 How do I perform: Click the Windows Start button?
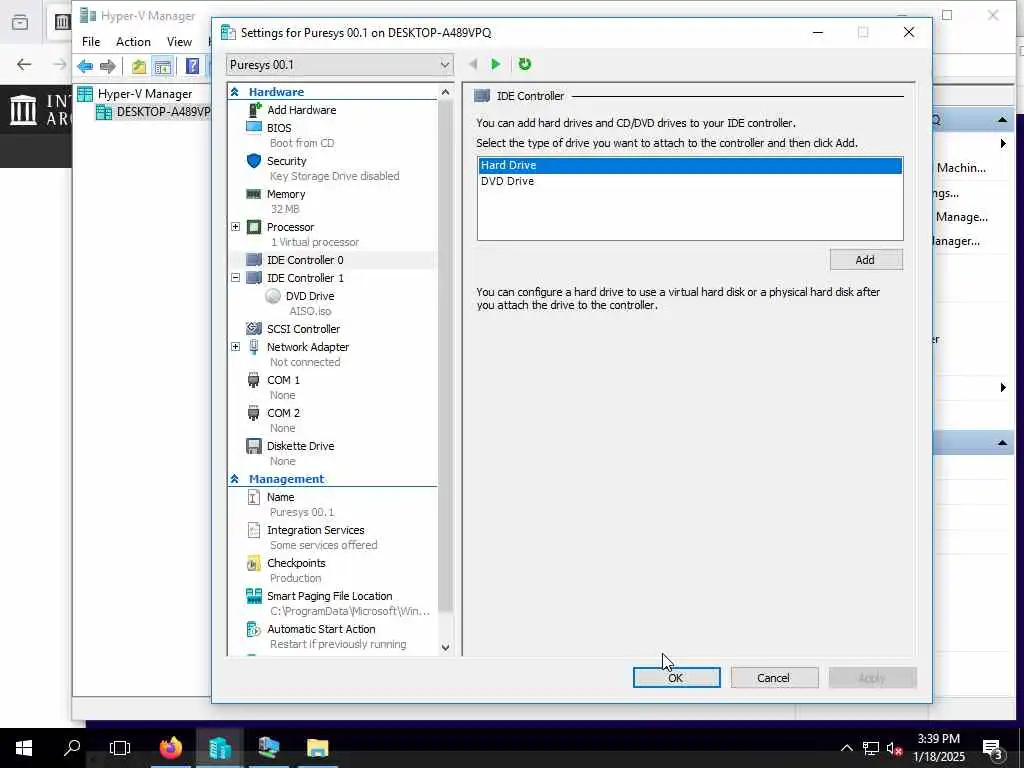[x=24, y=748]
